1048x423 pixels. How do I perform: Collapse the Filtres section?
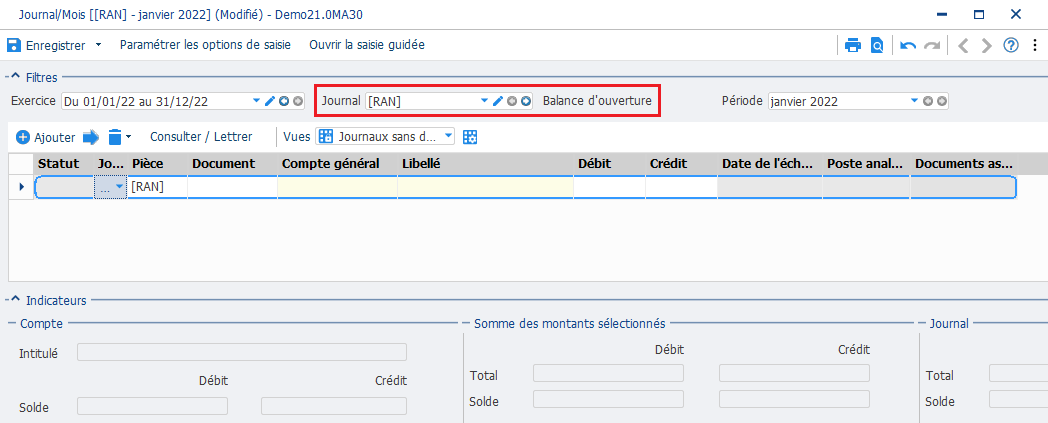coord(15,78)
